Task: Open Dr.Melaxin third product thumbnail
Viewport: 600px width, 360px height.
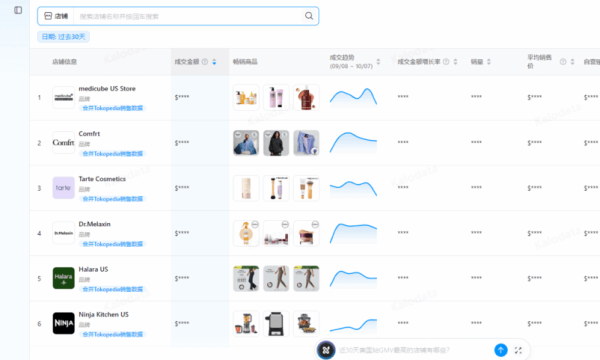Action: [306, 233]
